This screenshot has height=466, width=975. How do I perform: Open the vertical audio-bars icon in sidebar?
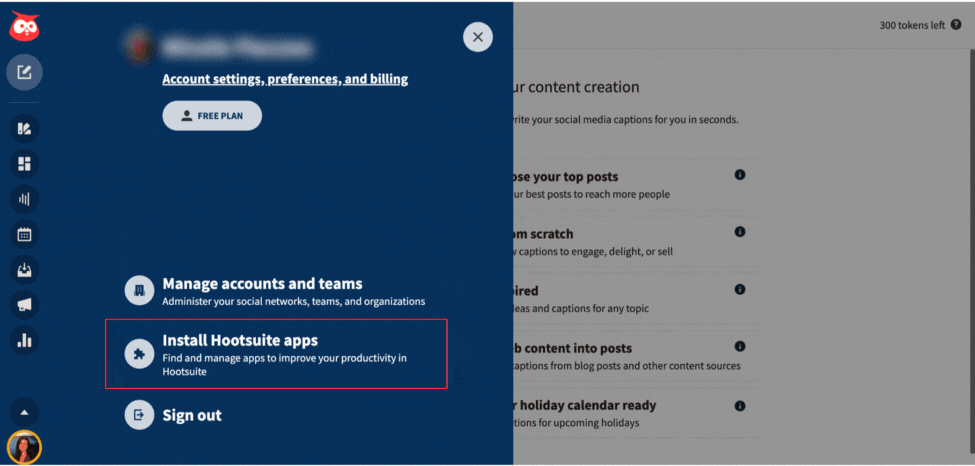[25, 200]
